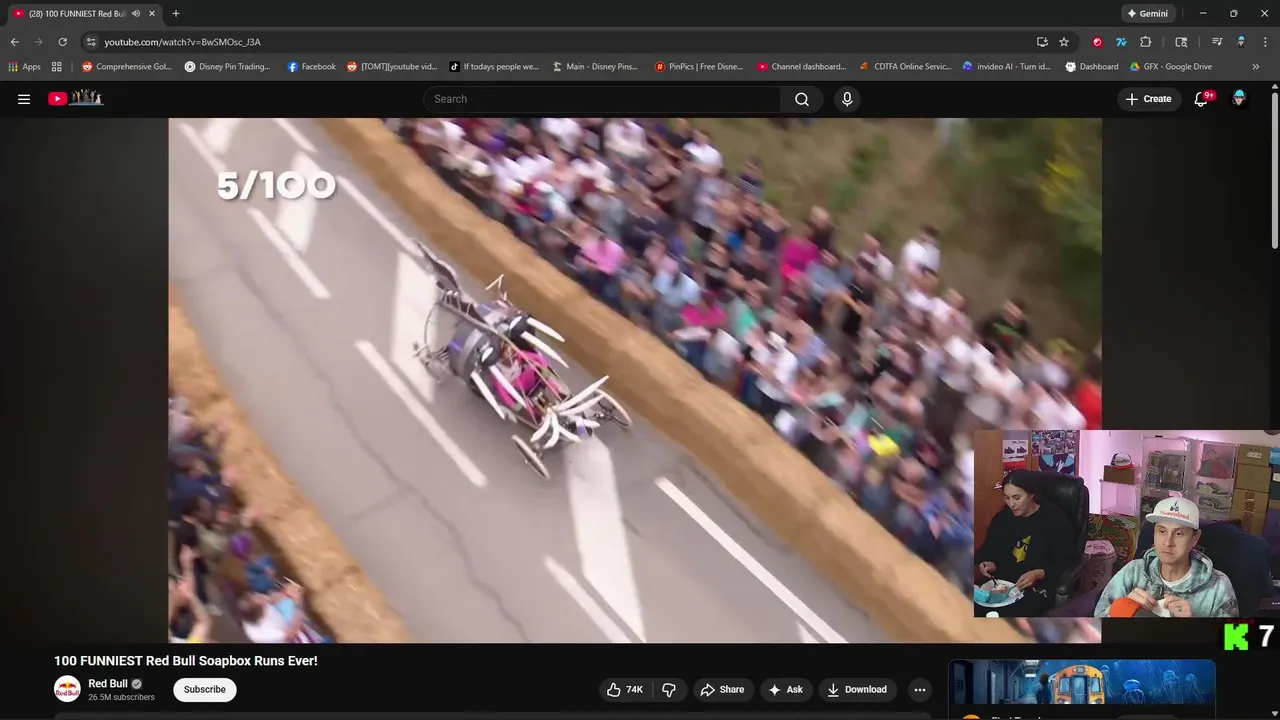Viewport: 1280px width, 720px height.
Task: Open the red circular extension icon
Action: tap(1097, 42)
